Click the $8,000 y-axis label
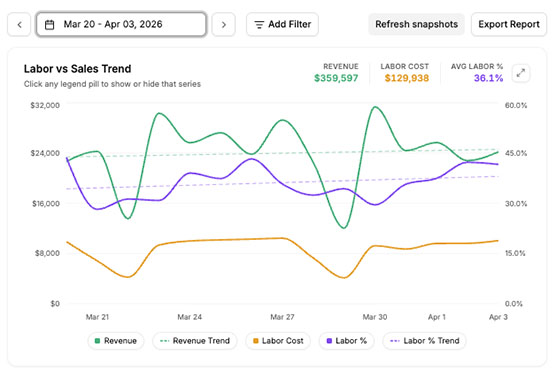 (x=47, y=253)
